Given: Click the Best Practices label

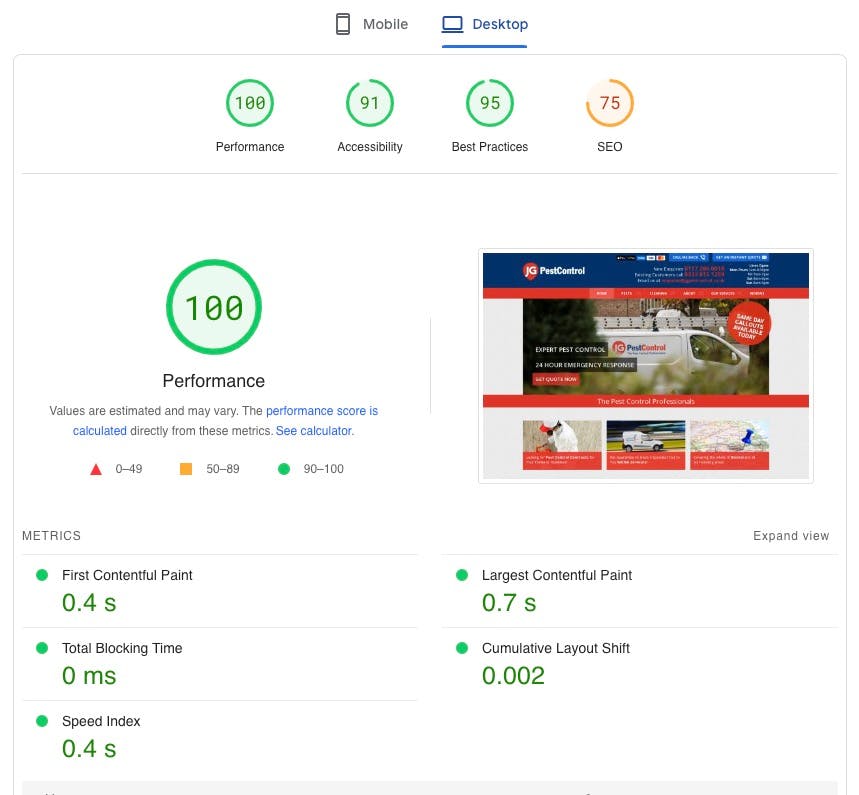Looking at the screenshot, I should [x=490, y=147].
